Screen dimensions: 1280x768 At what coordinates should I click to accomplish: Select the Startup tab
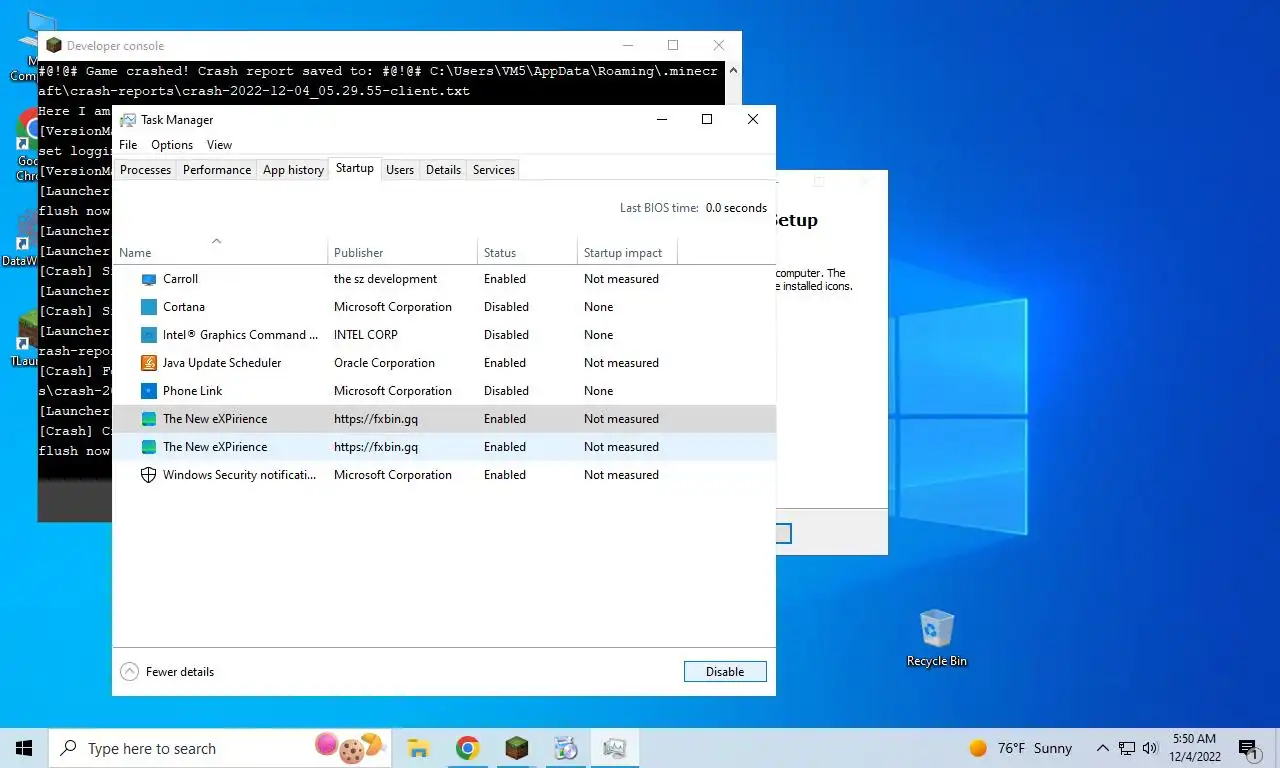coord(355,169)
